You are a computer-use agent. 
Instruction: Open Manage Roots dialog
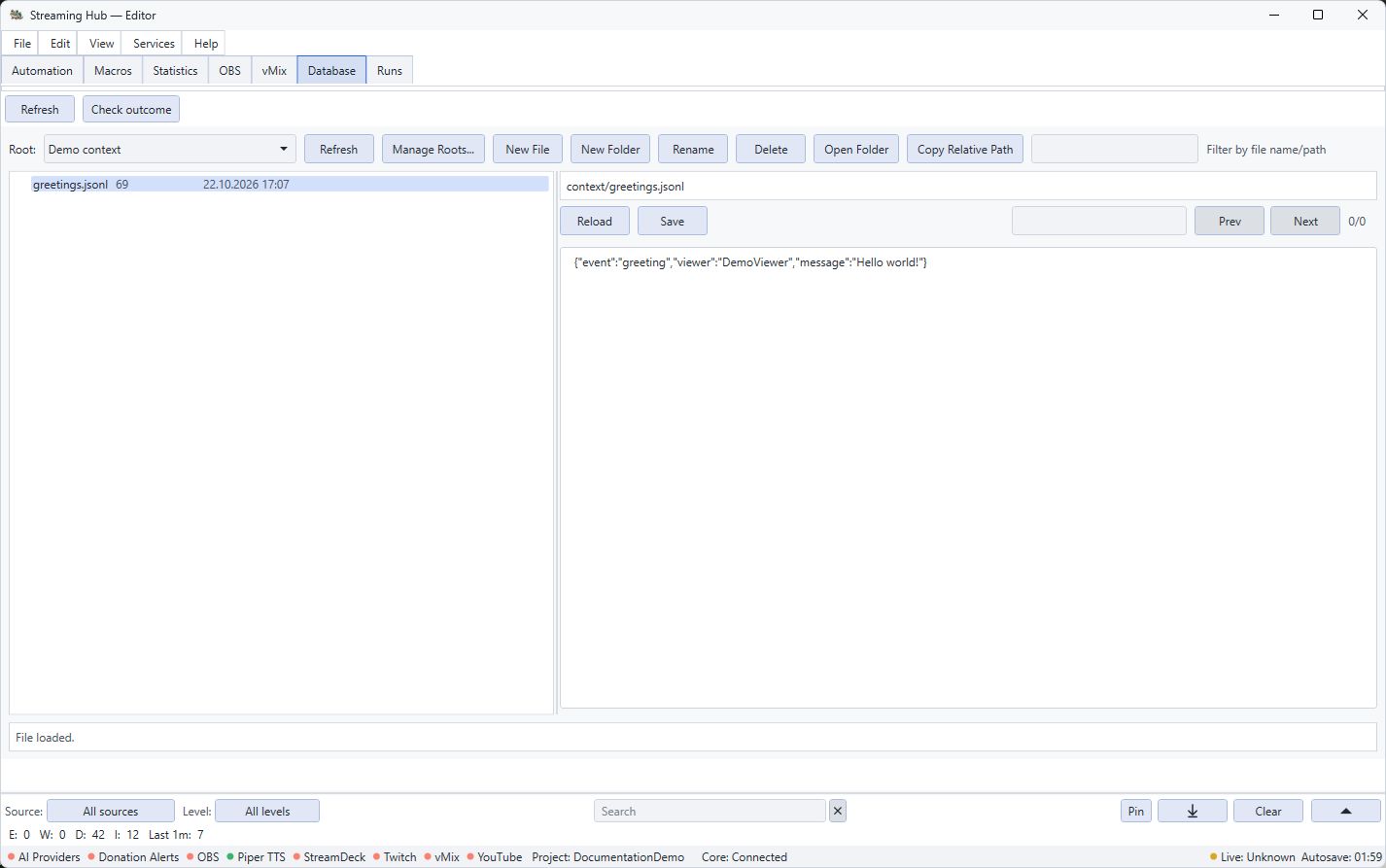433,149
